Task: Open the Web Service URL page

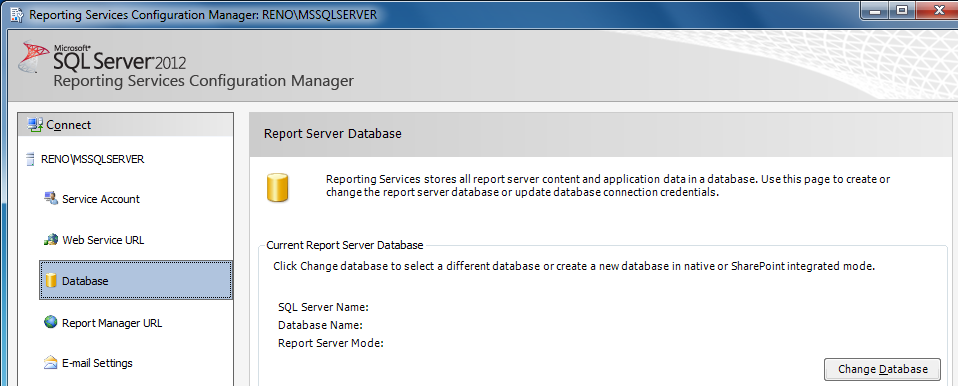Action: 103,240
